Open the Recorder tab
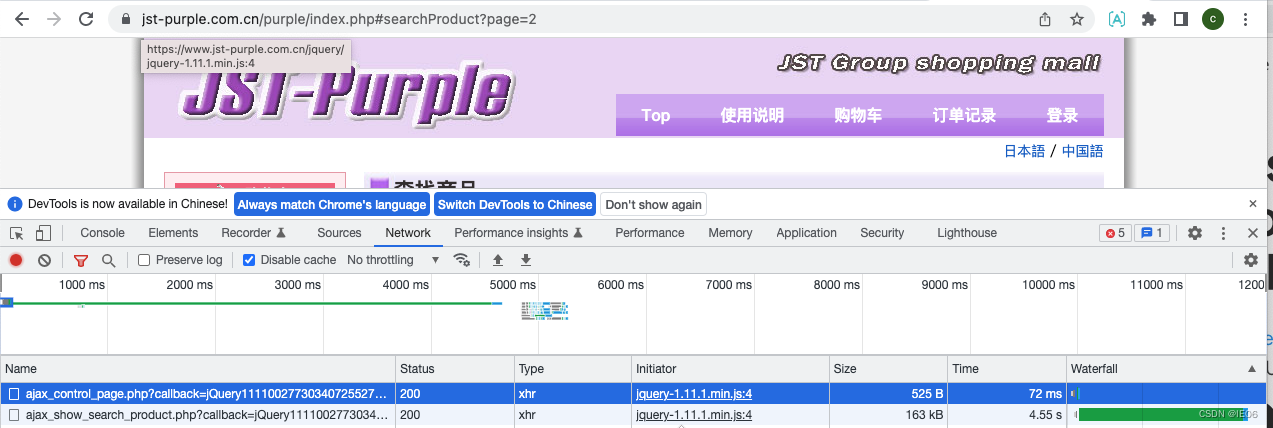 tap(254, 233)
